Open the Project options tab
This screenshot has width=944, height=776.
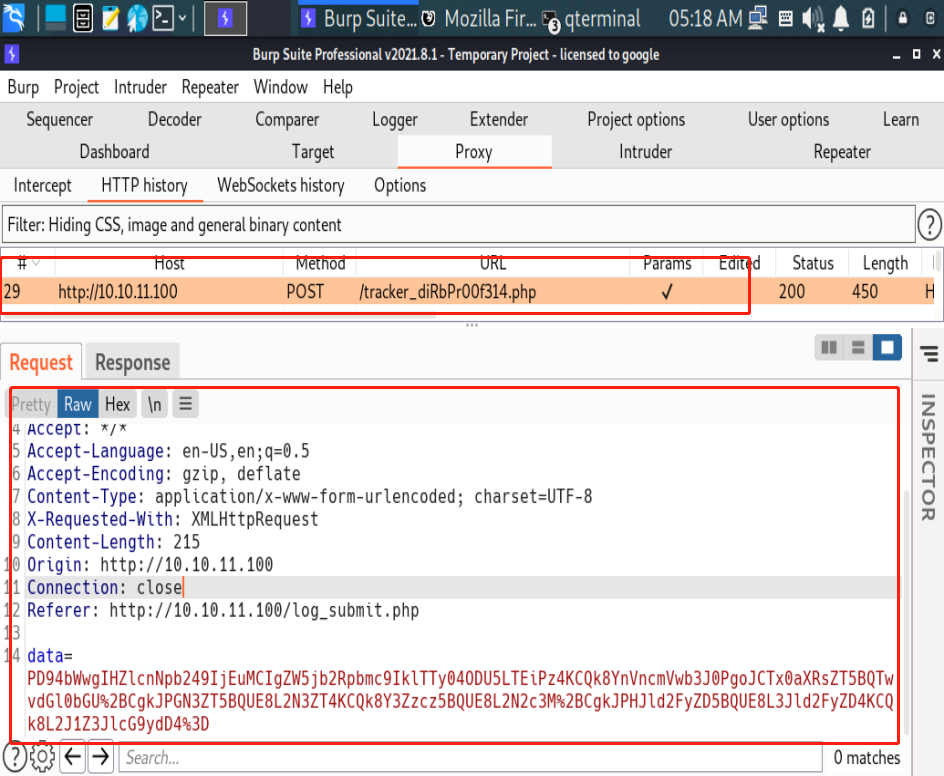point(636,119)
